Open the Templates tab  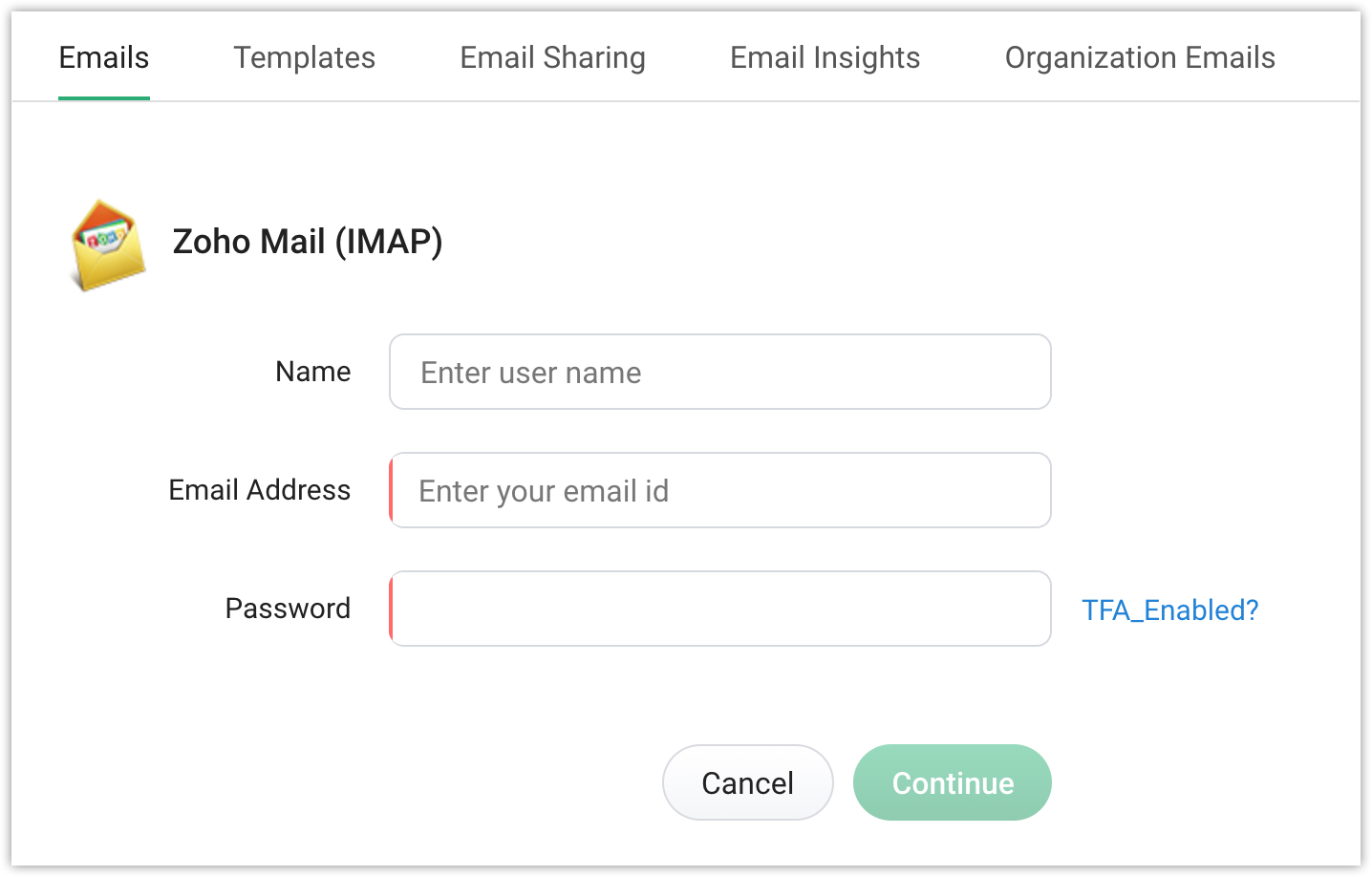[x=305, y=57]
